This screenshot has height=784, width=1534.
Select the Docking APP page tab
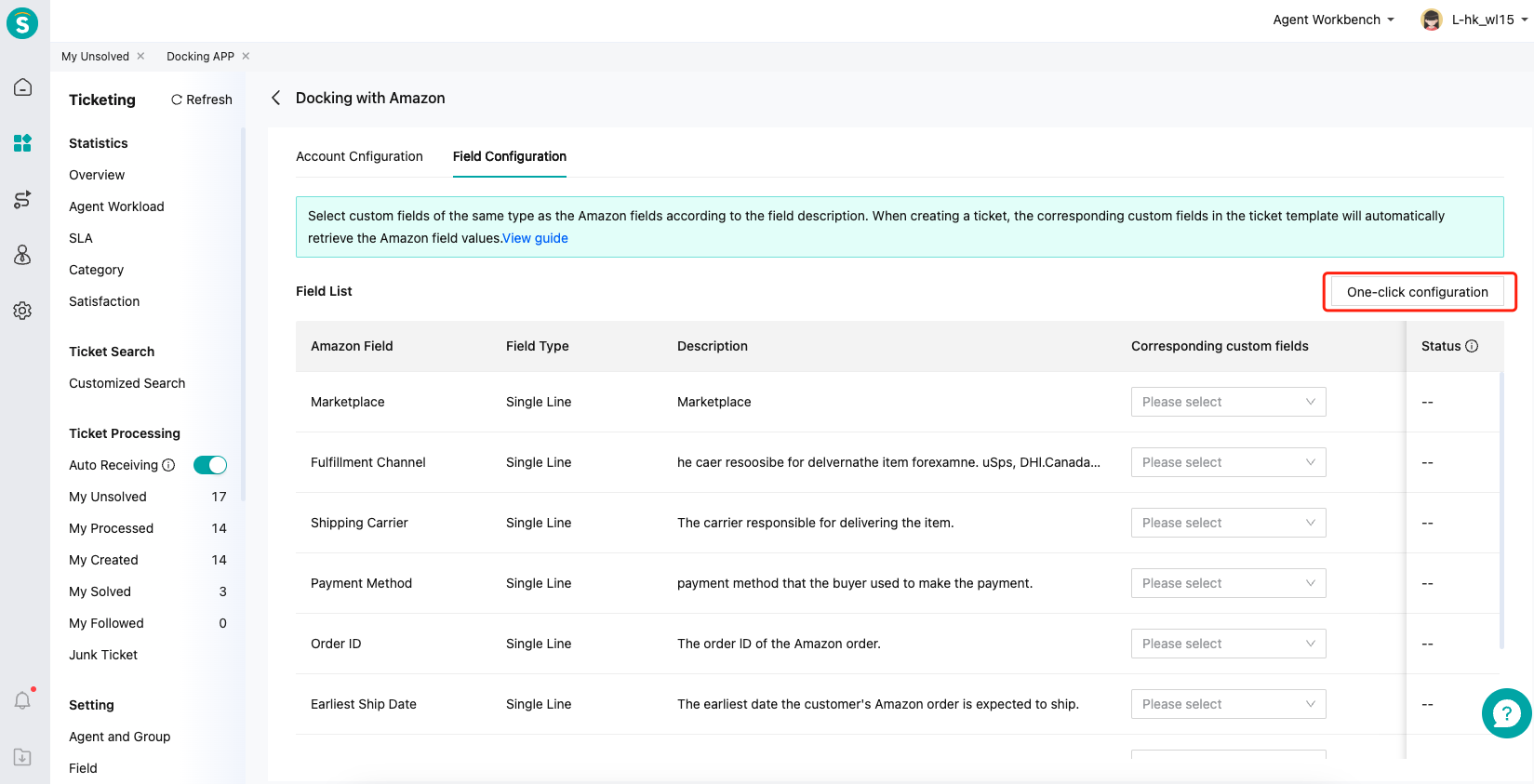click(x=200, y=56)
